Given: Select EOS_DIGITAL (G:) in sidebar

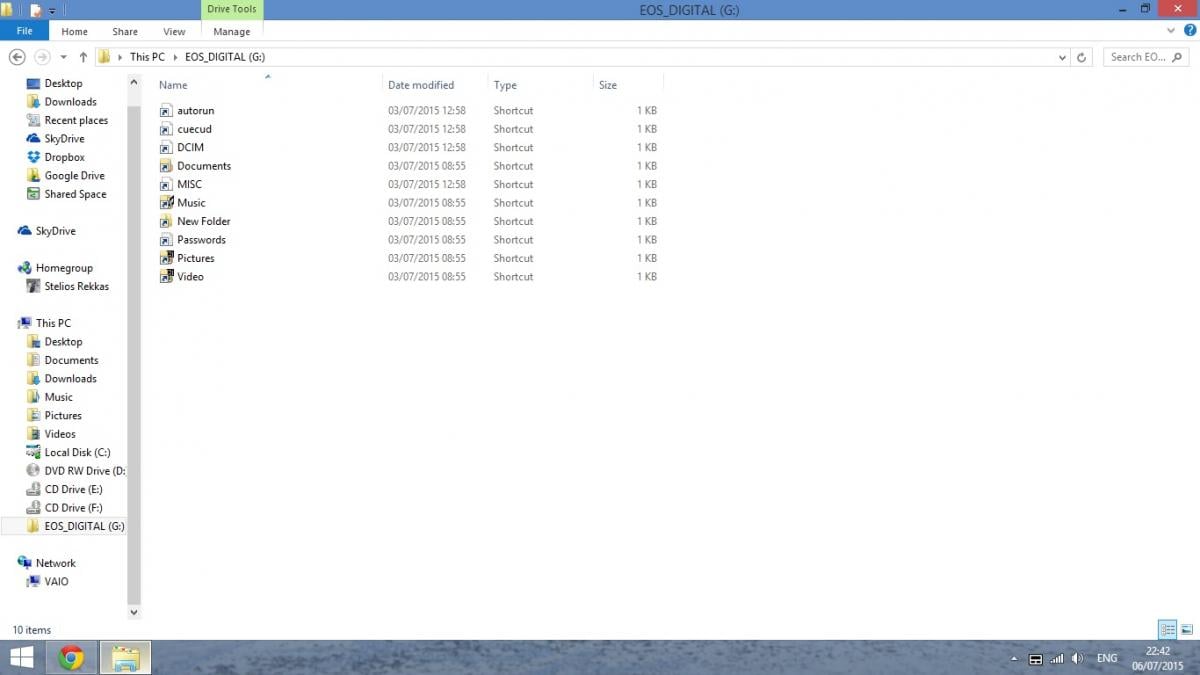Looking at the screenshot, I should click(75, 526).
